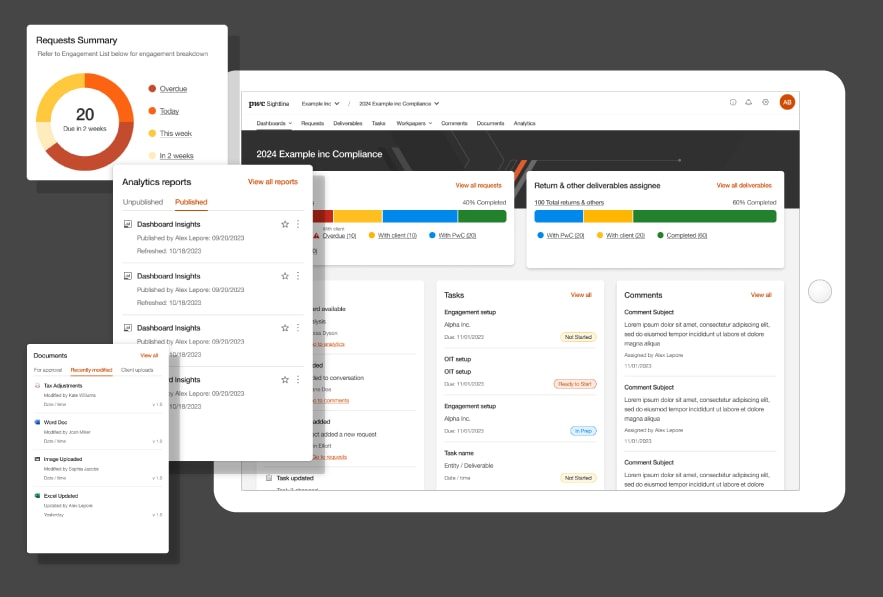Click the green Completed segment in deliverables bar
Viewport: 883px width, 597px height.
tap(703, 216)
